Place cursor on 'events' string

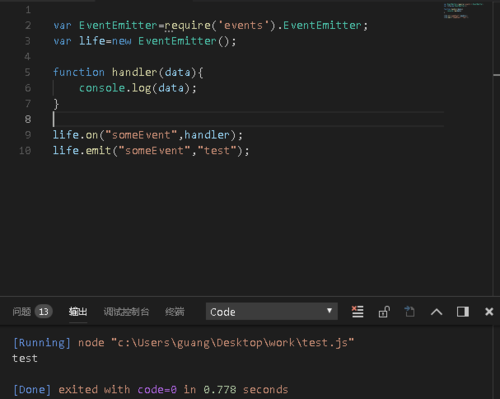(x=243, y=25)
